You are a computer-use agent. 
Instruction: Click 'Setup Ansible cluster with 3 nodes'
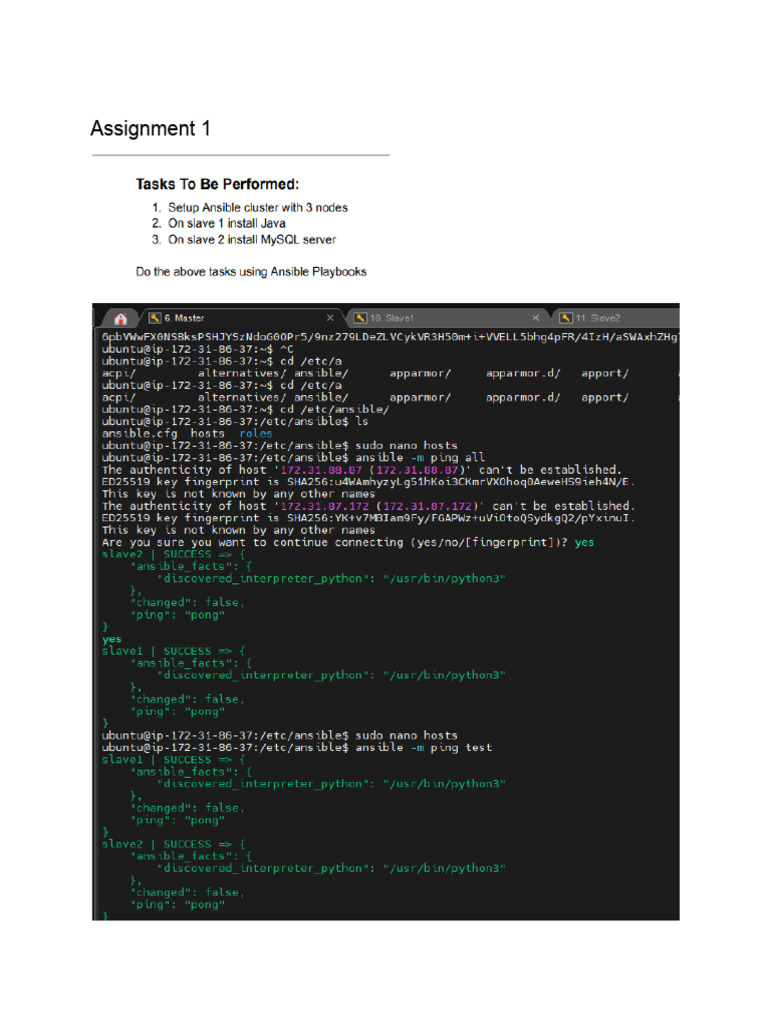point(258,208)
